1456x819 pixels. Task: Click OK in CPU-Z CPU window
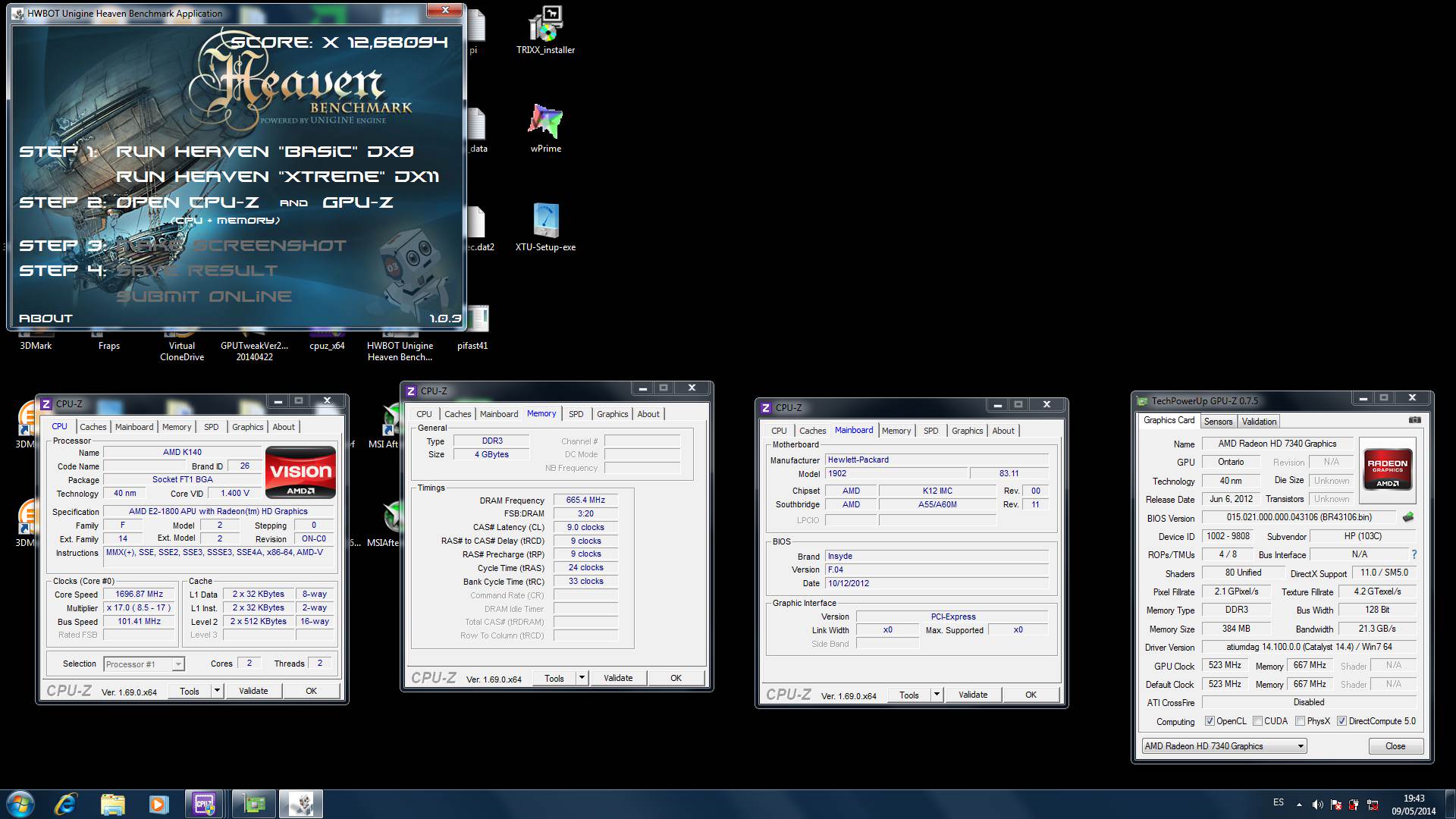click(311, 691)
